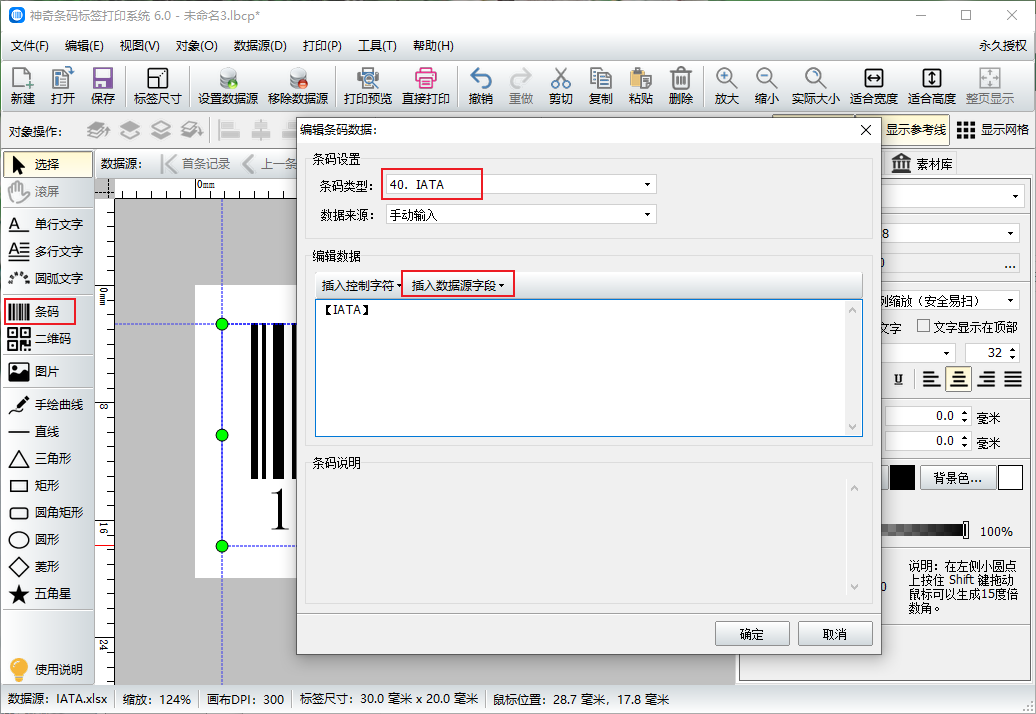Save the label with 保存
This screenshot has width=1036, height=714.
pos(102,86)
